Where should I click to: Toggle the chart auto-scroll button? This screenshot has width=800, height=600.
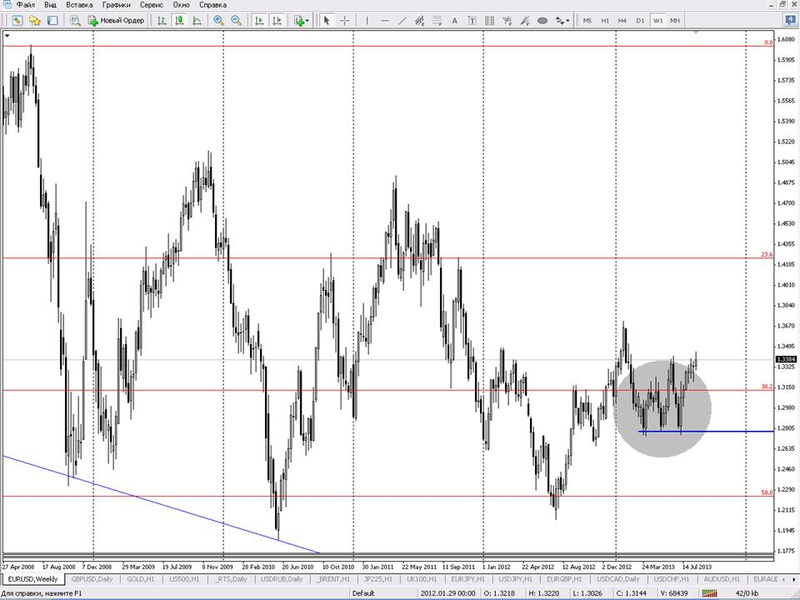(259, 21)
